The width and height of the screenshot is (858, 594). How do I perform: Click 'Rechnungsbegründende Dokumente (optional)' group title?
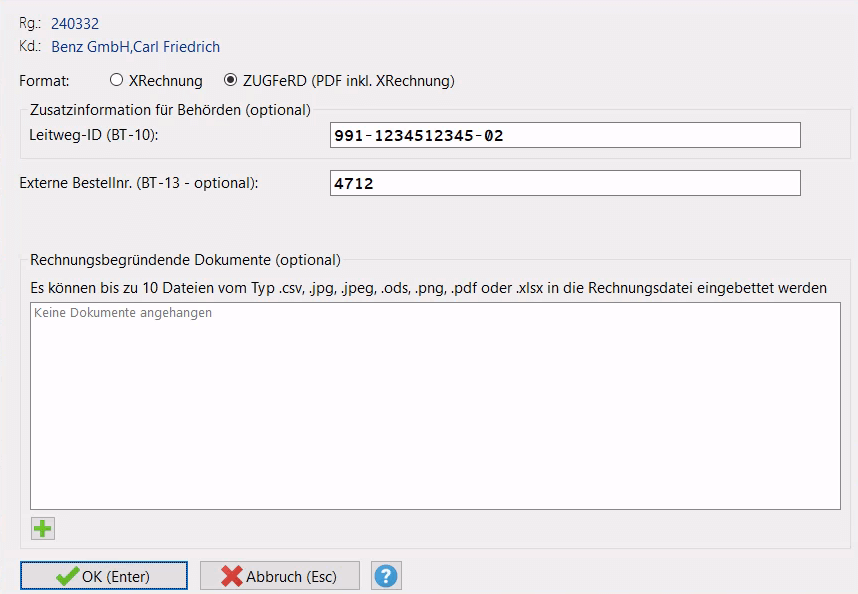(185, 260)
